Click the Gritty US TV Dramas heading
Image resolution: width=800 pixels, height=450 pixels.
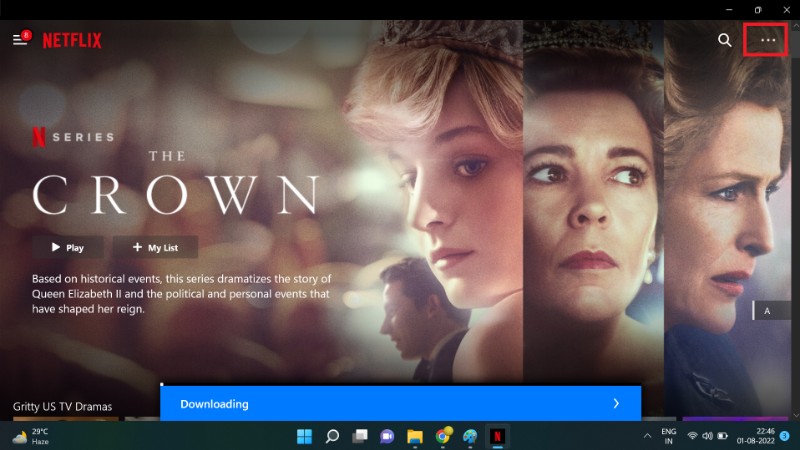pos(62,407)
